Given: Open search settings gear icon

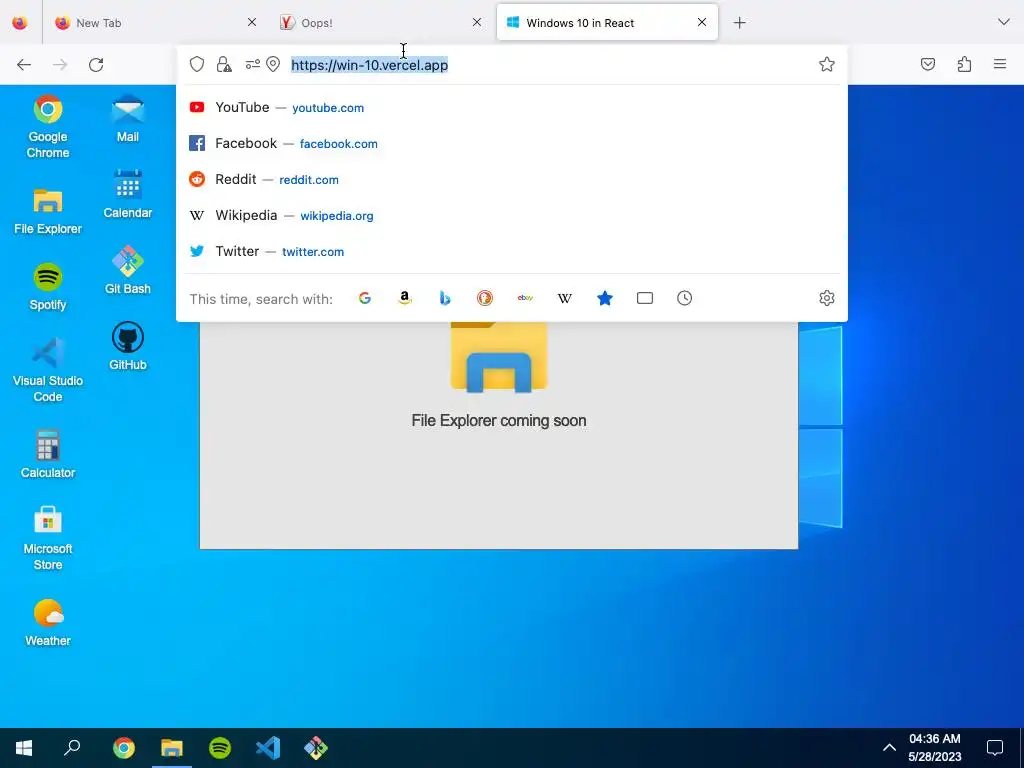Looking at the screenshot, I should (x=827, y=298).
